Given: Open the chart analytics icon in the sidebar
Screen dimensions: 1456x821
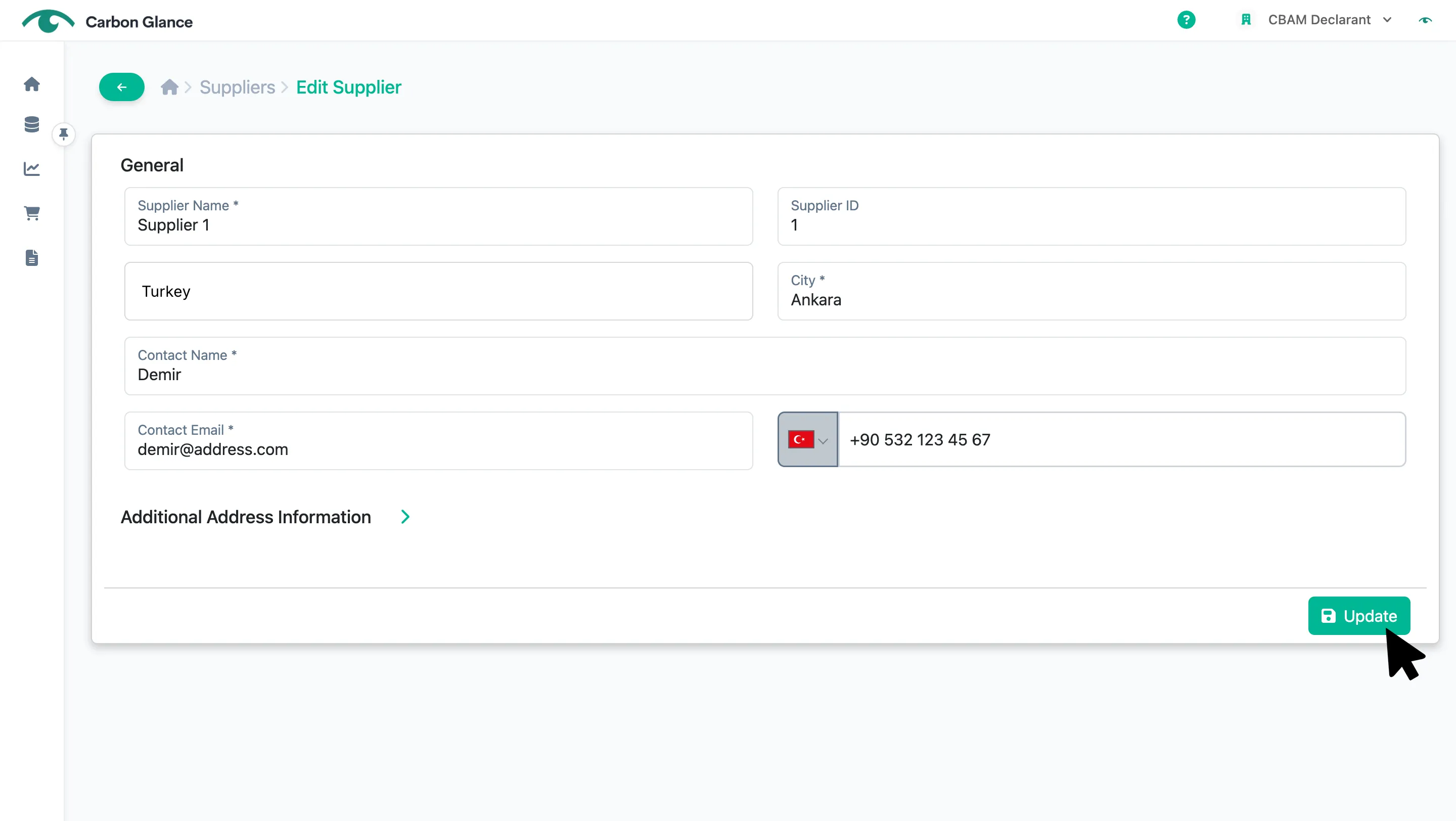Looking at the screenshot, I should click(32, 168).
